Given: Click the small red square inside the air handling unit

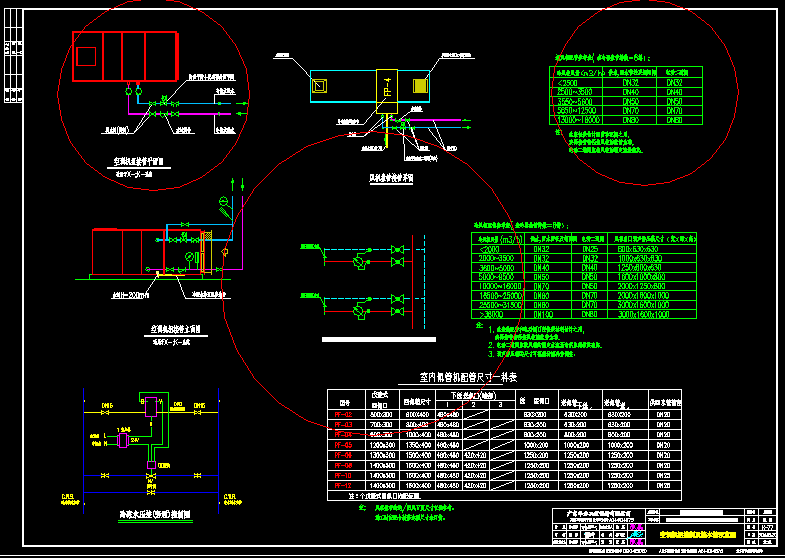Looking at the screenshot, I should click(86, 55).
